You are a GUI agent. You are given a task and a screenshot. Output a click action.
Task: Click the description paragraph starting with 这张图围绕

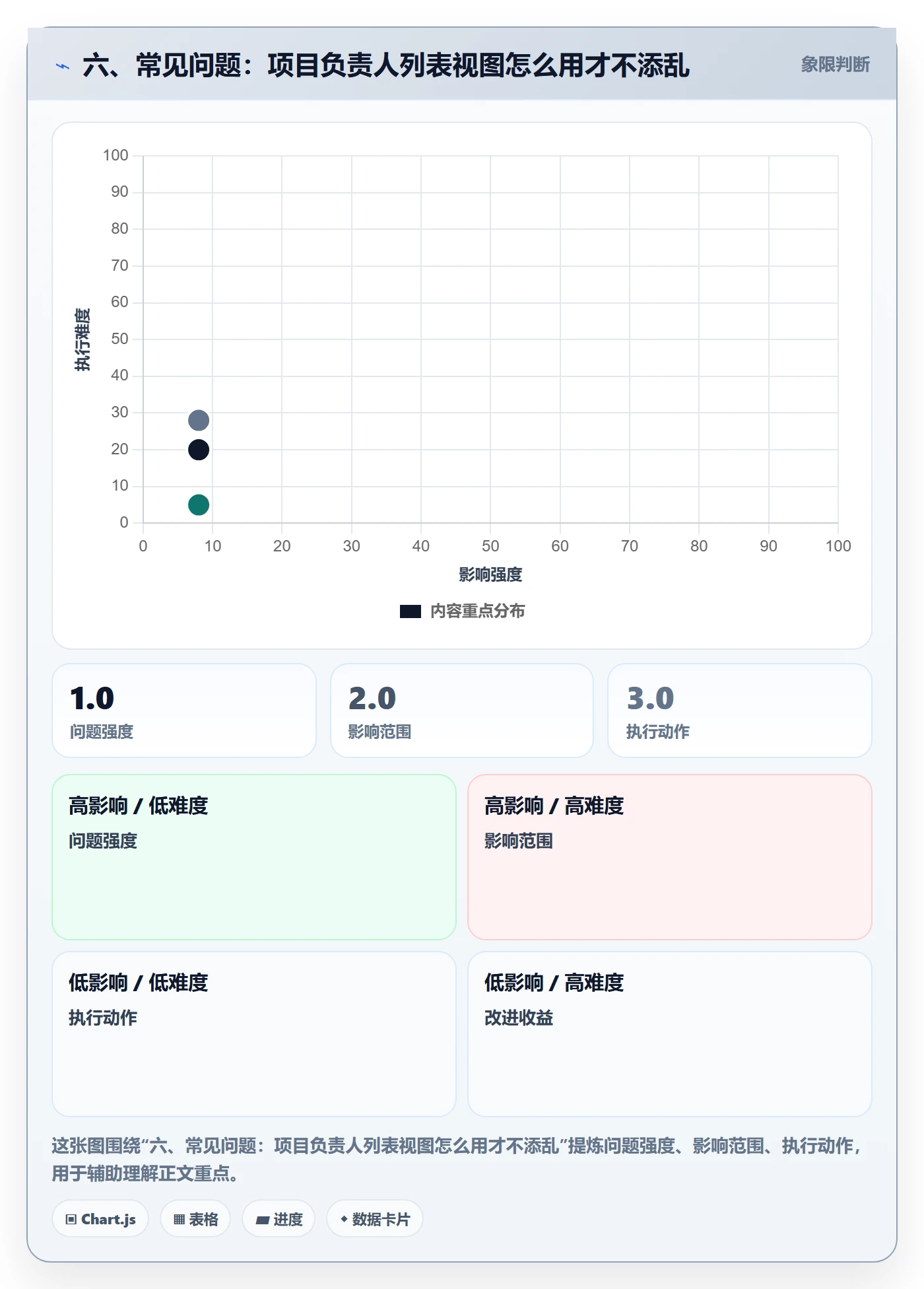[x=457, y=1160]
